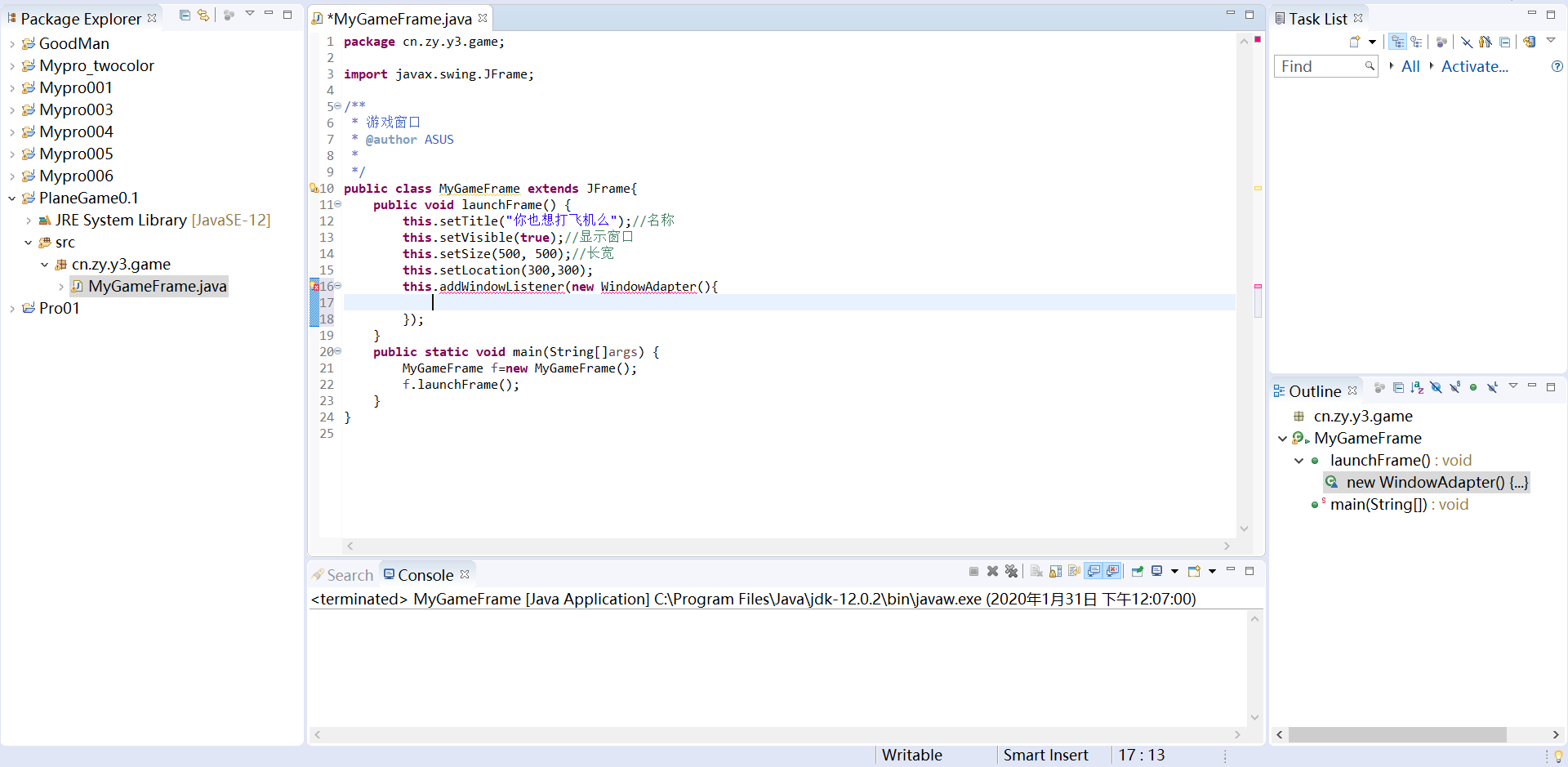The width and height of the screenshot is (1568, 767).
Task: Click the tip lightbulb in status bar
Action: 1558,756
